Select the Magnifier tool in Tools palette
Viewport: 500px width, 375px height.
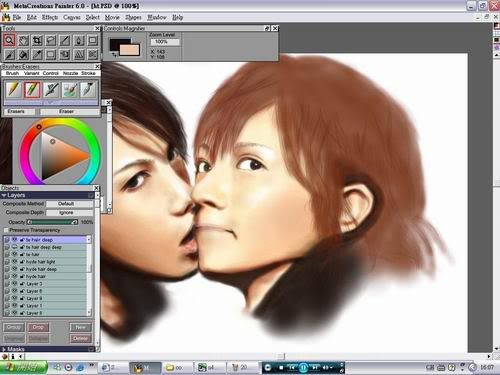pyautogui.click(x=9, y=40)
